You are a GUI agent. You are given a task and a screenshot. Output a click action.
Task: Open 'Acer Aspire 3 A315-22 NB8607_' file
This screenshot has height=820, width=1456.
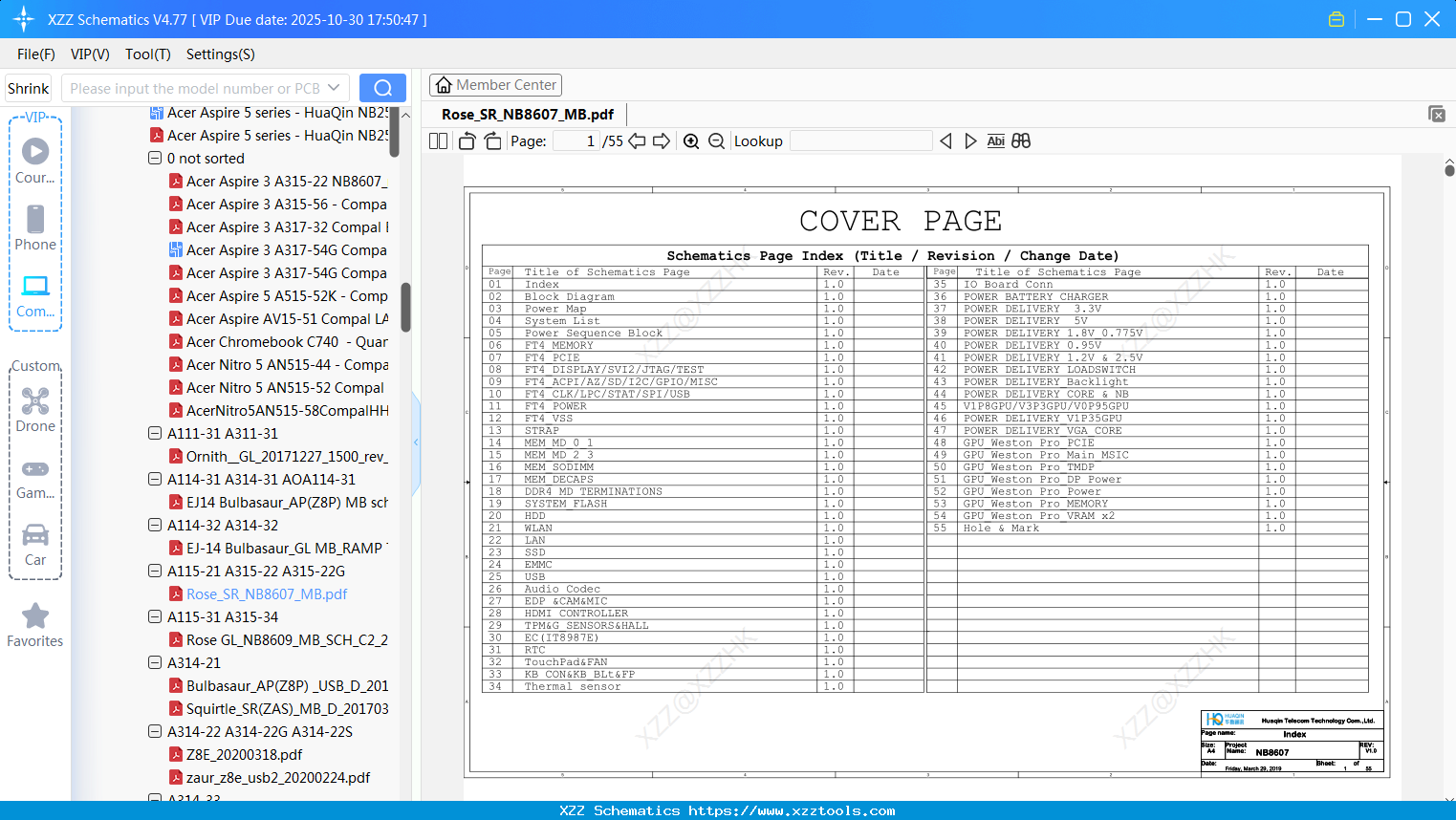click(x=285, y=181)
